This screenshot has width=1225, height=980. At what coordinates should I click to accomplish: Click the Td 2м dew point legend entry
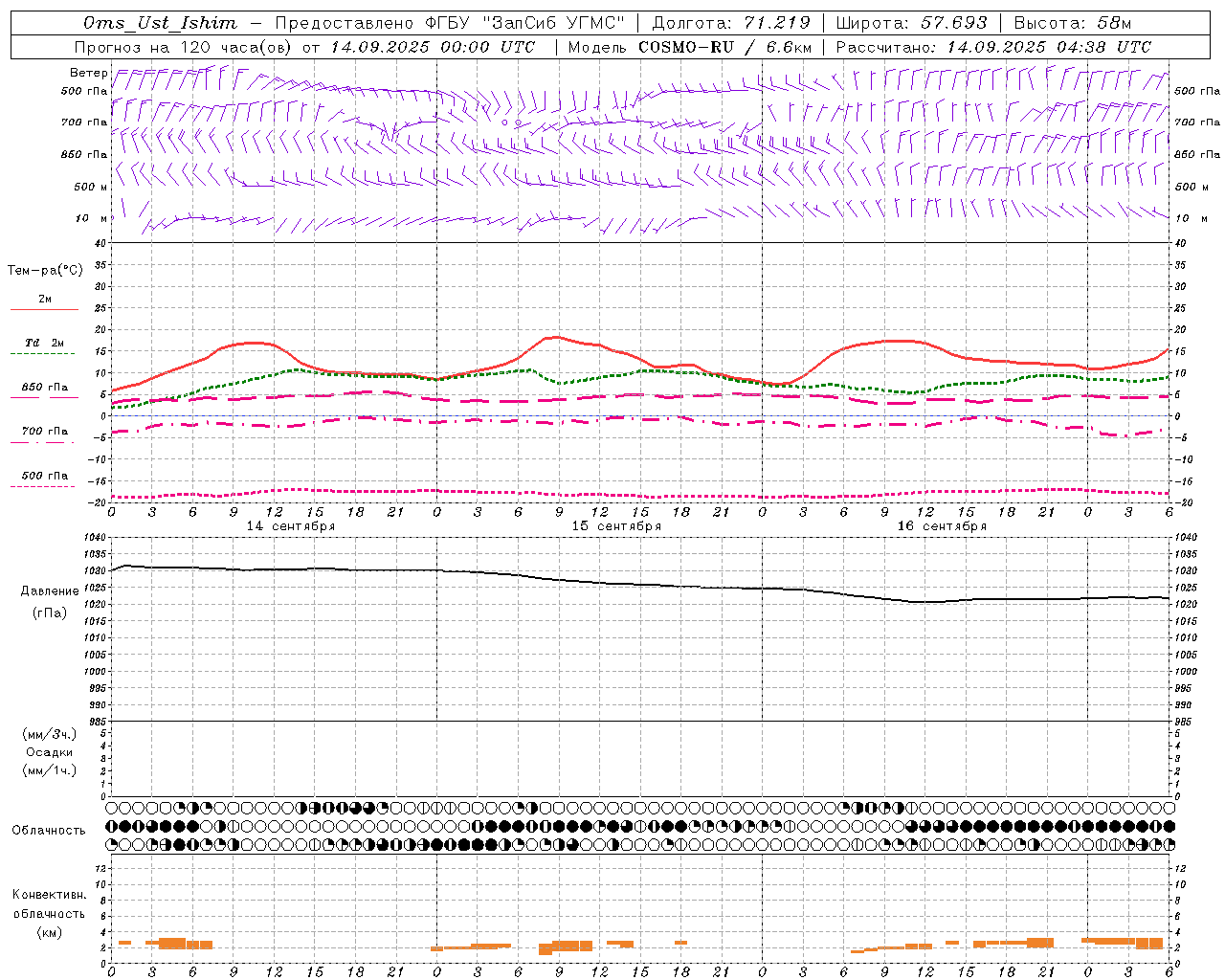tap(45, 343)
